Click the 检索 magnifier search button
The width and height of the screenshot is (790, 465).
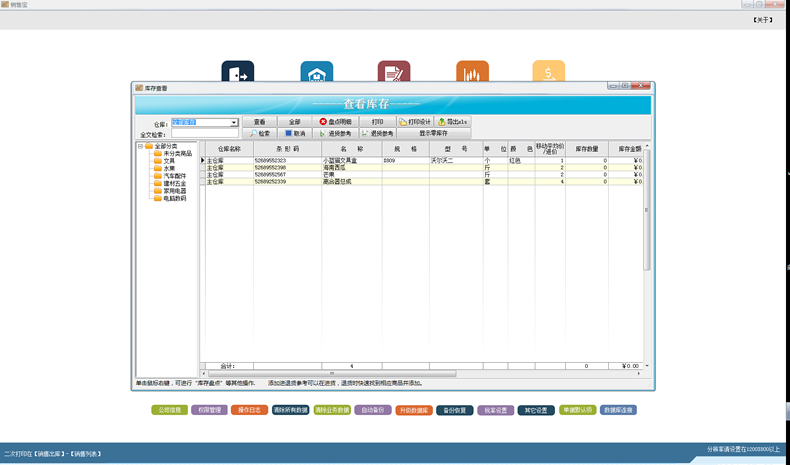click(x=259, y=134)
